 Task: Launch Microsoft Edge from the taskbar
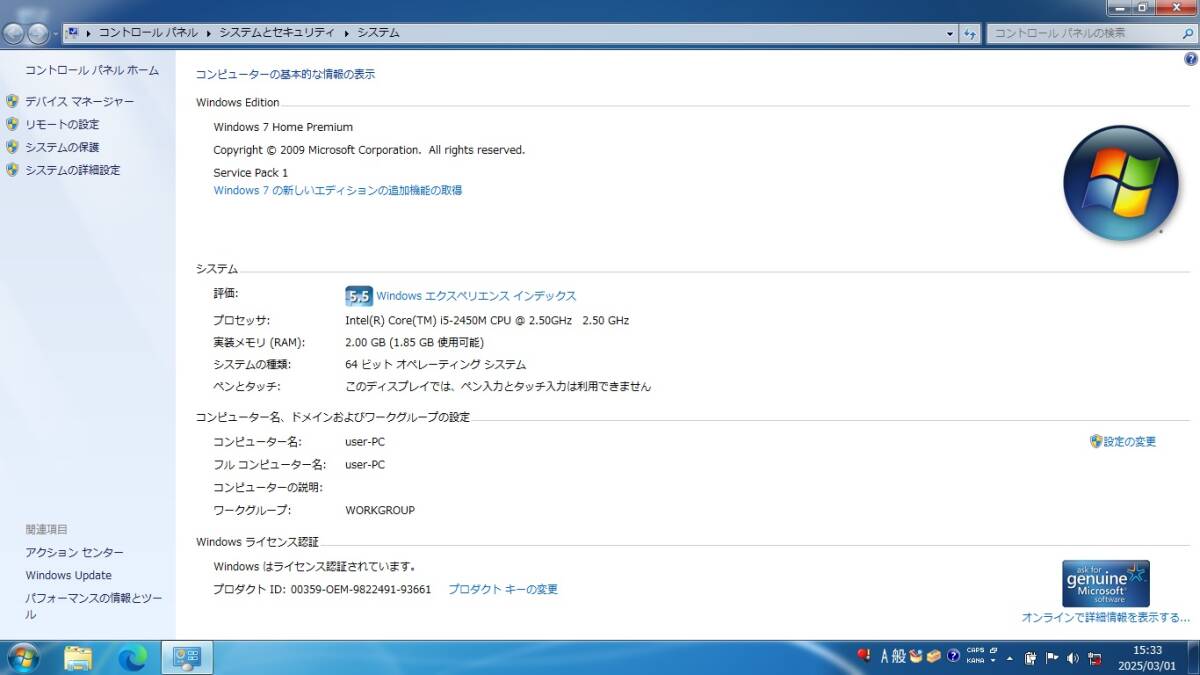click(132, 657)
